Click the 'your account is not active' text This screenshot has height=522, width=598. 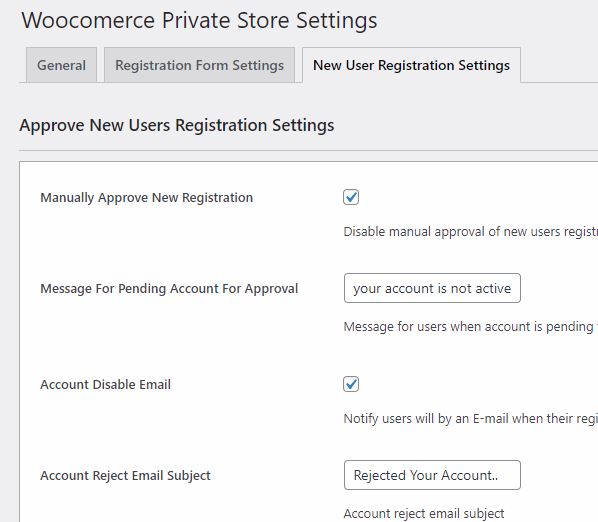pos(432,289)
